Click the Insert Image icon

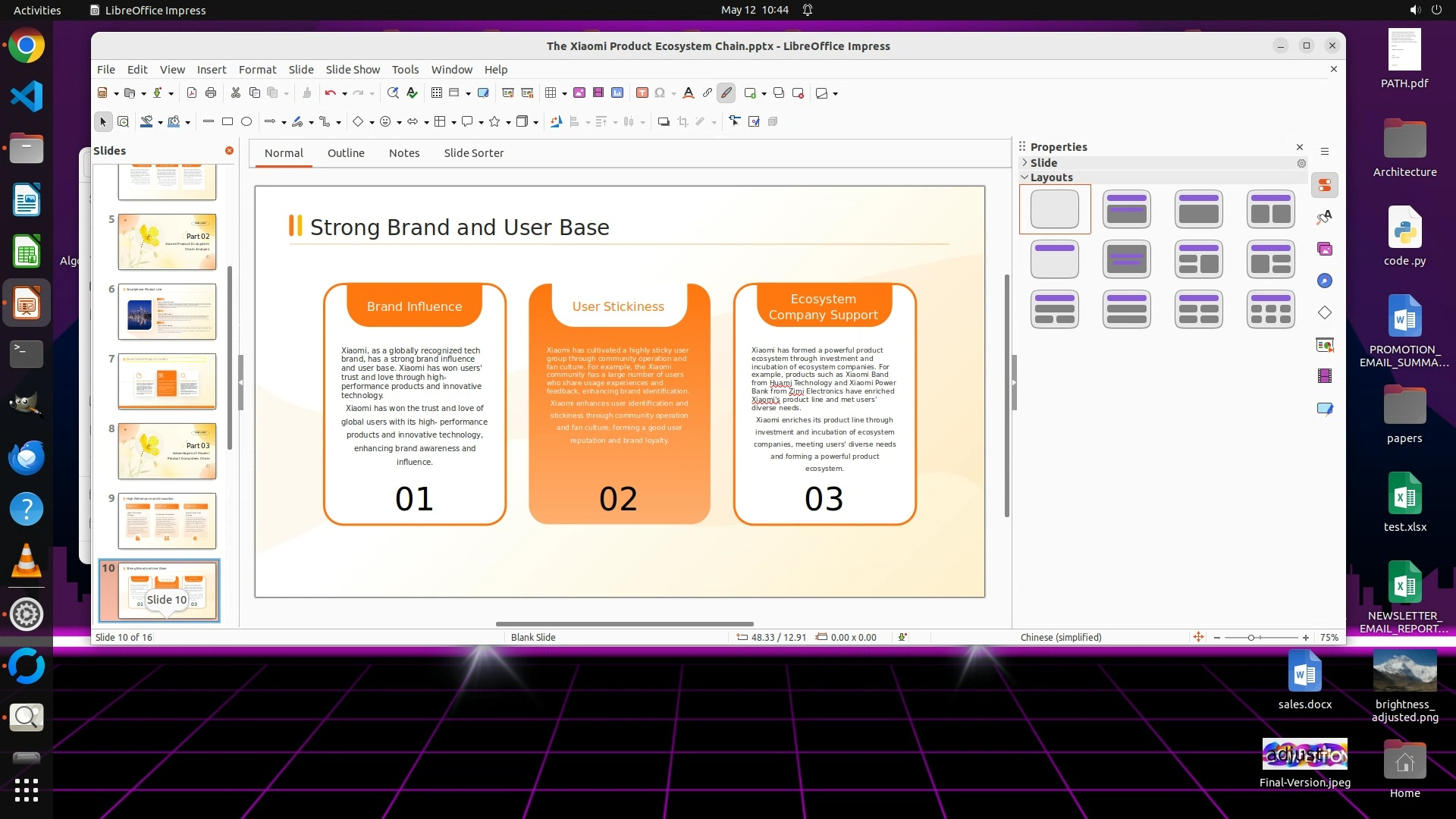579,93
